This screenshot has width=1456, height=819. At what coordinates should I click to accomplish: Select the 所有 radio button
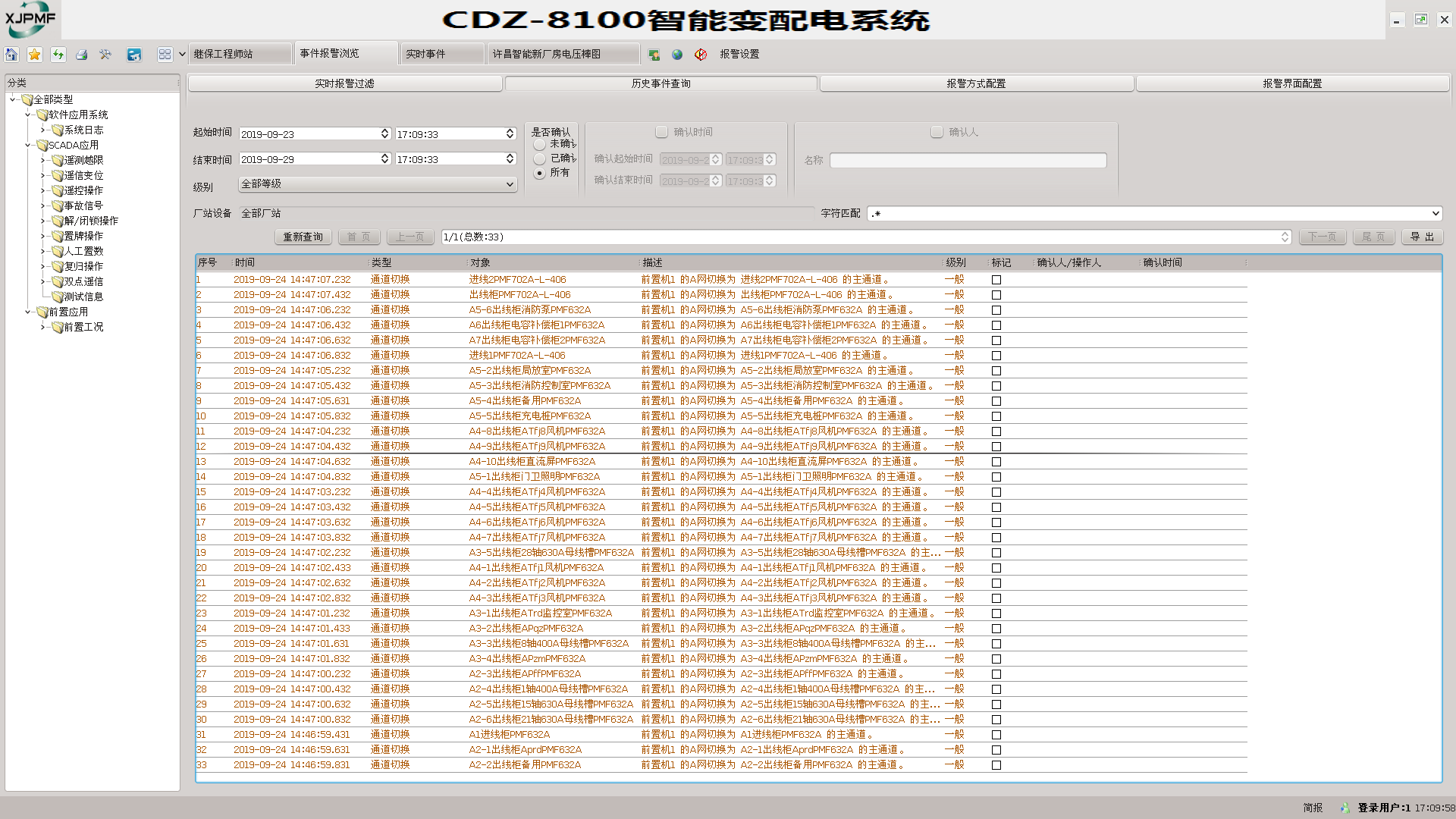(x=540, y=174)
